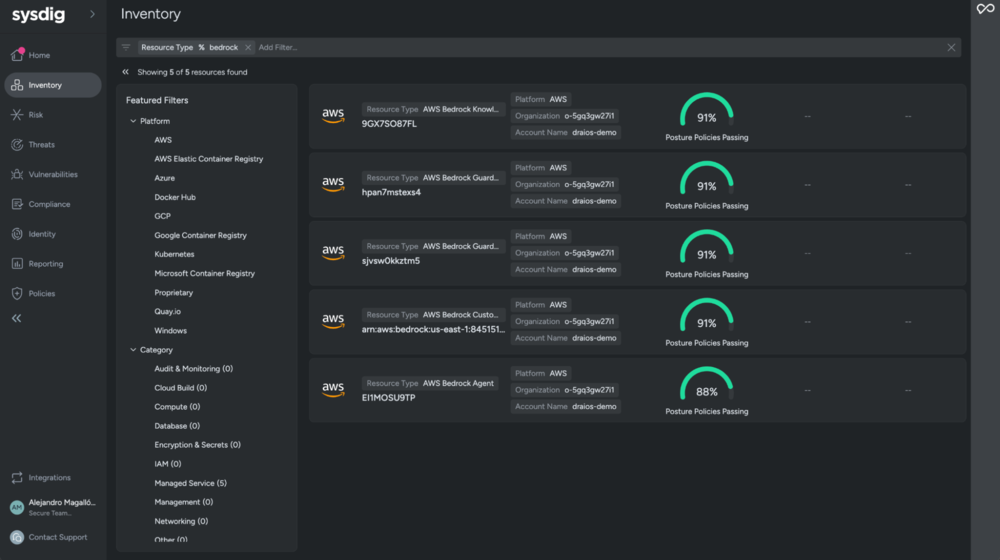Filter by AWS platform
The image size is (1000, 560).
[163, 140]
